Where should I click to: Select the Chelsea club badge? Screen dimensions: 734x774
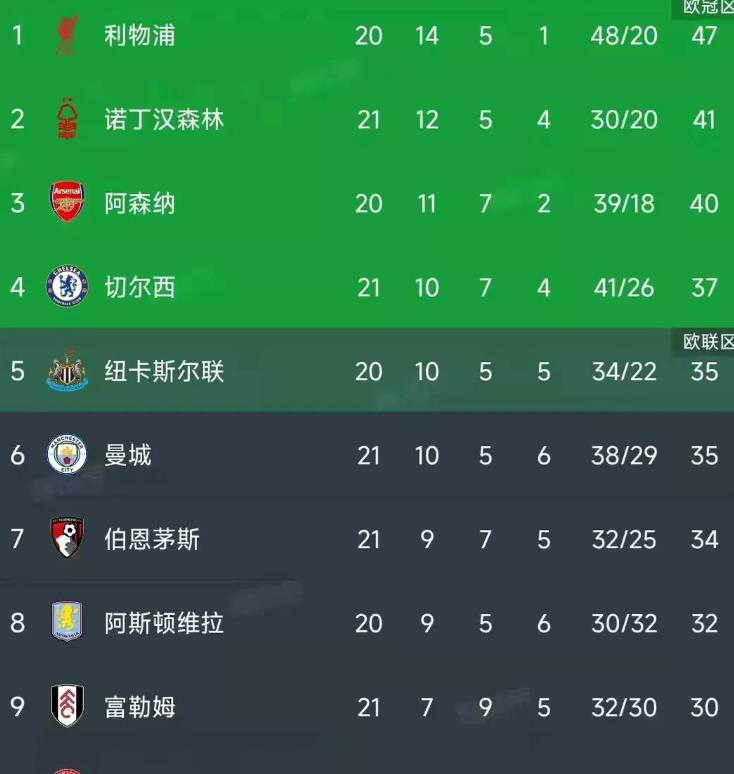click(67, 286)
